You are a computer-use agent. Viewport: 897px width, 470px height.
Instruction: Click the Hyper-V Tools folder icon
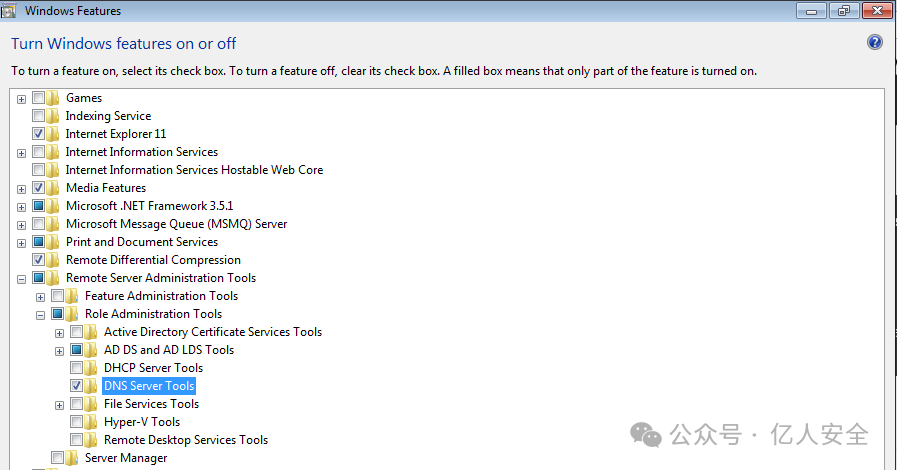(90, 422)
